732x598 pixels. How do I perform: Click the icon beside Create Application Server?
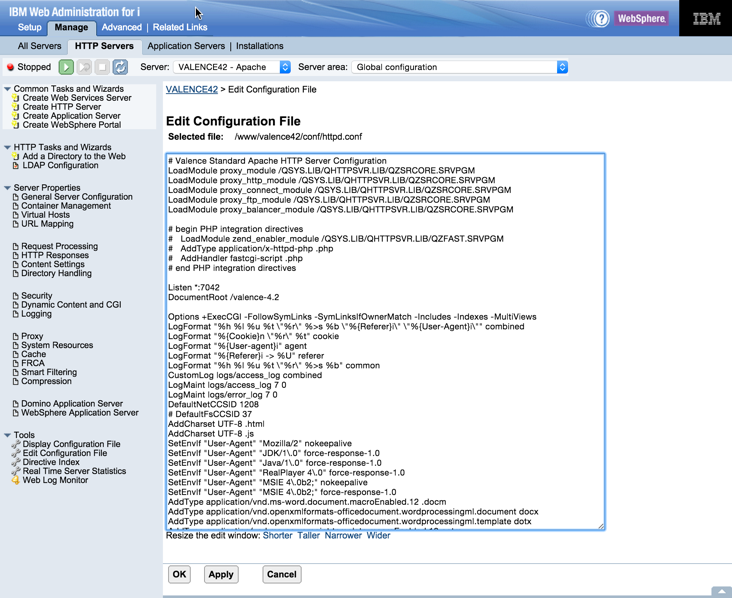[x=15, y=116]
